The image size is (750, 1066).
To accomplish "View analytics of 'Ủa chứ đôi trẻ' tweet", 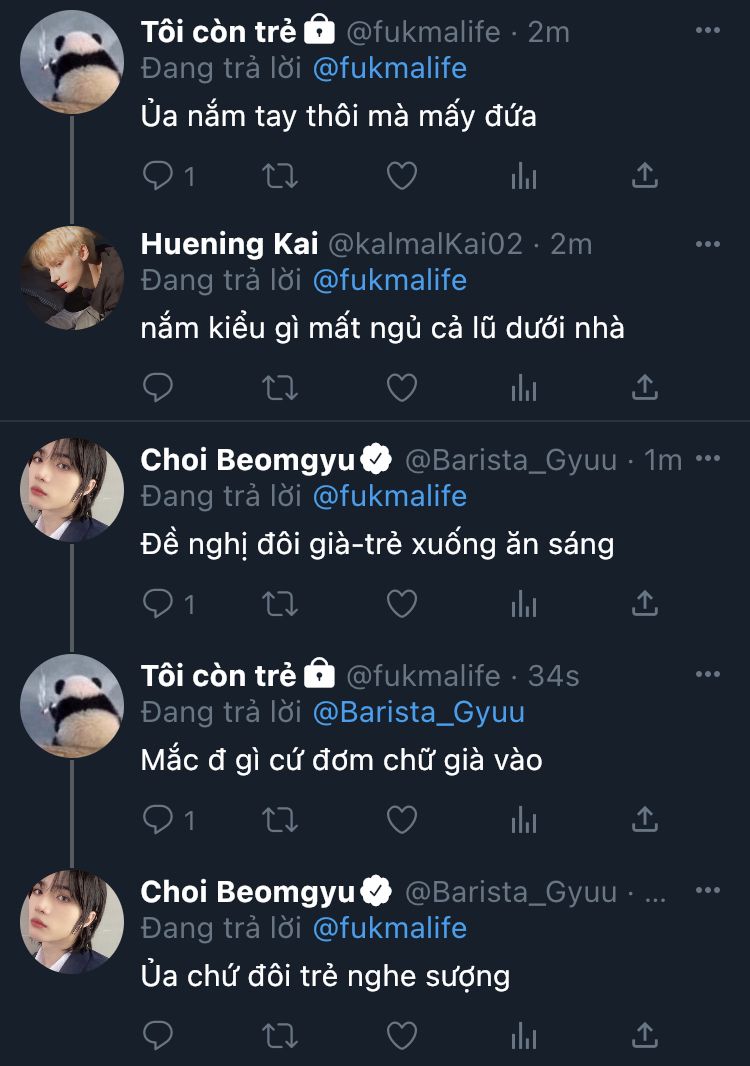I will tap(523, 1033).
